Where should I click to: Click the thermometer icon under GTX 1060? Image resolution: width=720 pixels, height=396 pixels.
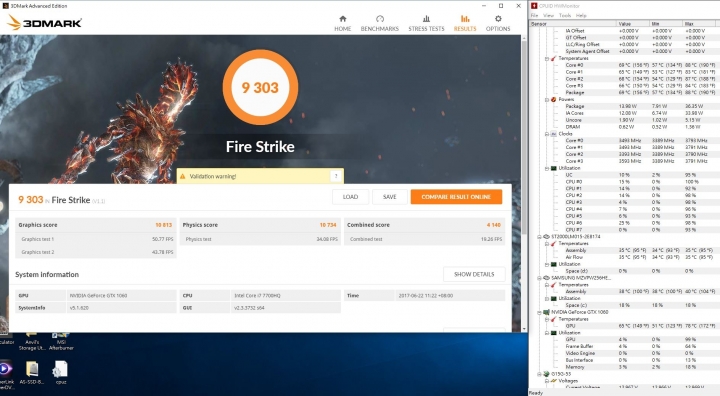click(x=553, y=319)
